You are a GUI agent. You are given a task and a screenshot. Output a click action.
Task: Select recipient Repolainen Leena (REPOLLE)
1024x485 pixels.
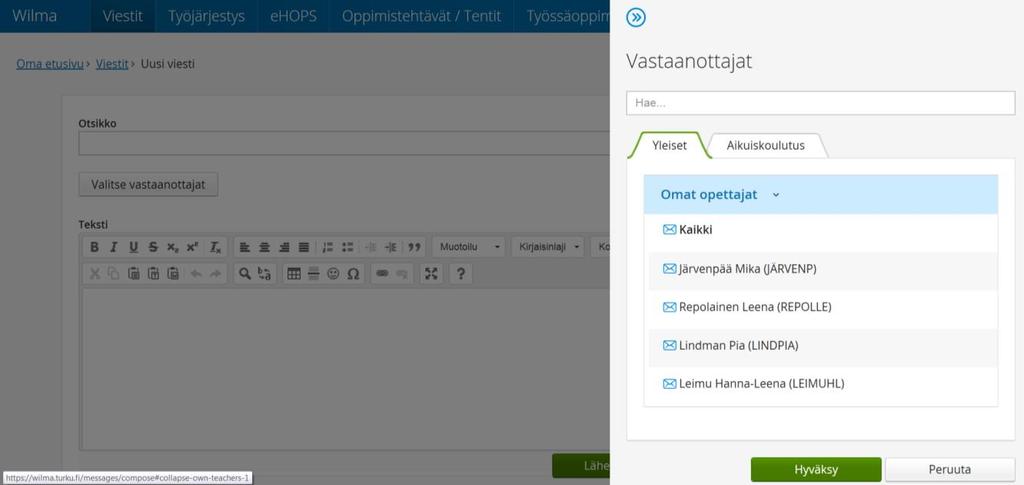[x=755, y=307]
